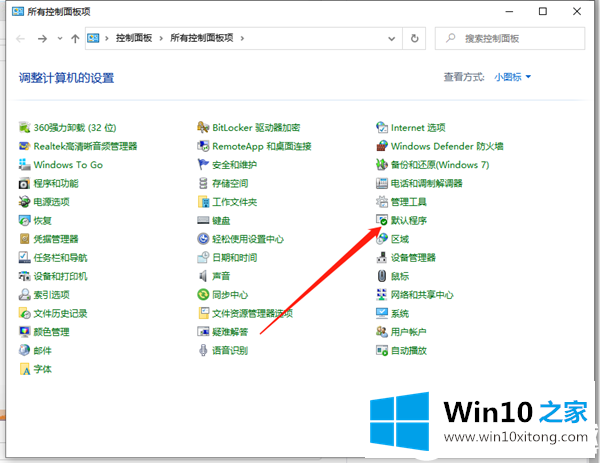Open the Windows Defender 防火墙 icon
Viewport: 600px width, 463px height.
pos(382,146)
